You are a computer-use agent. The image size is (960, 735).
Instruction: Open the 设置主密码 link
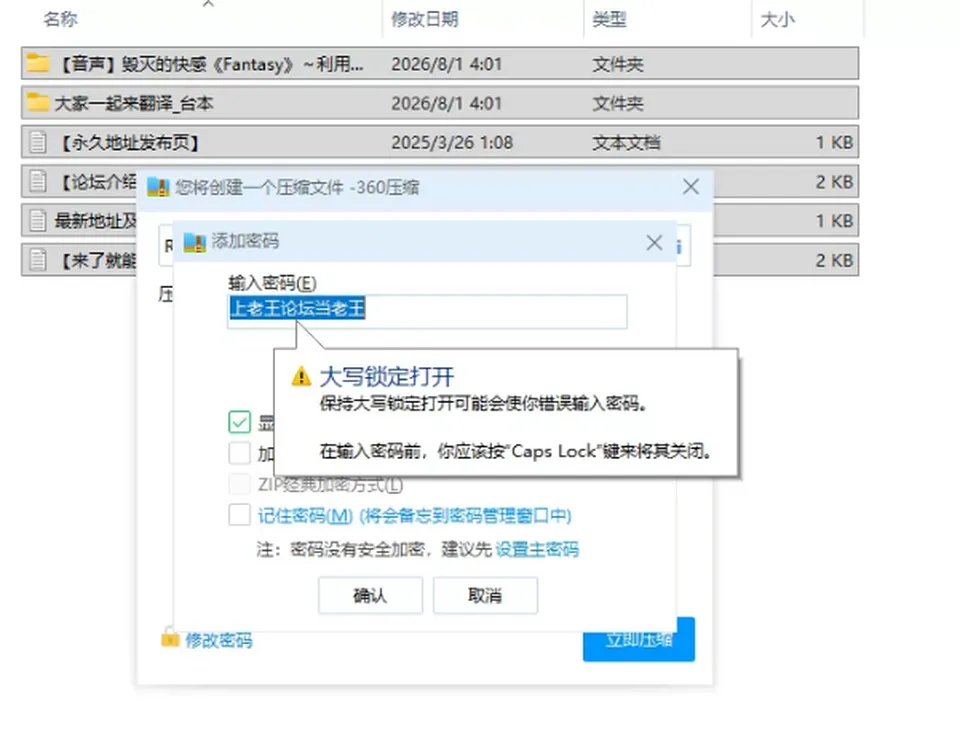537,549
